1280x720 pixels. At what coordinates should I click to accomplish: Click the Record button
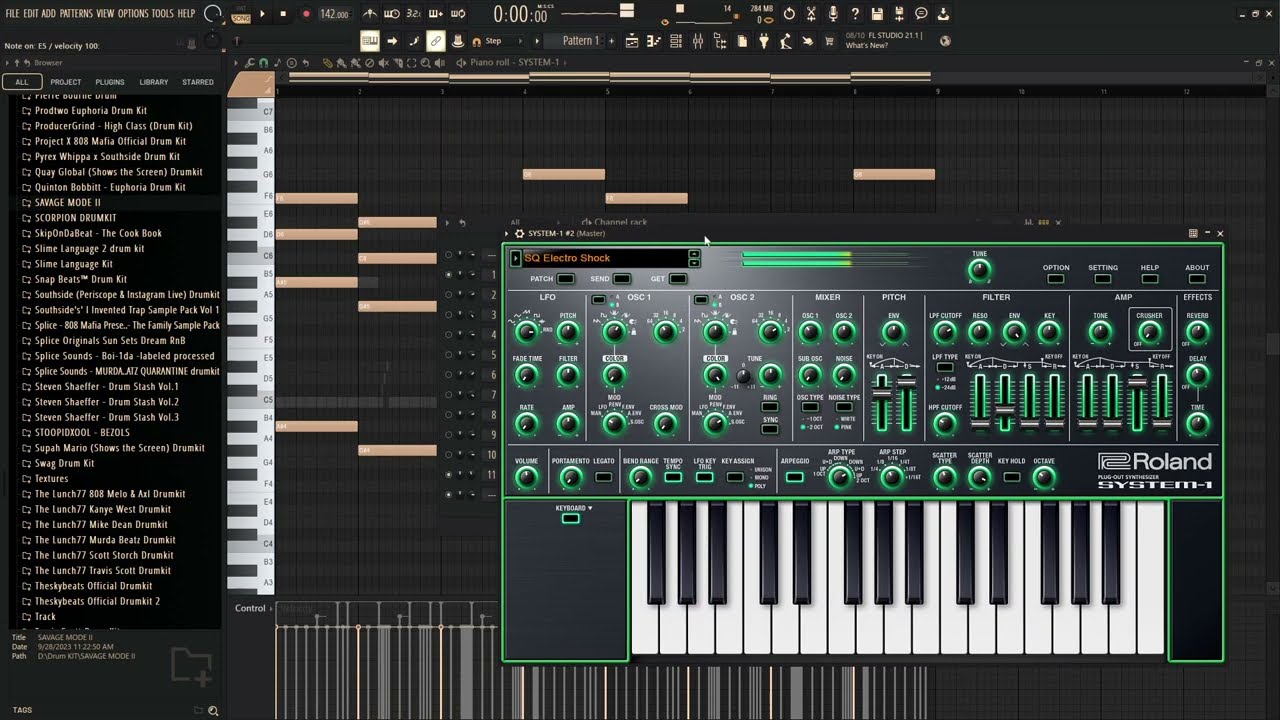coord(306,14)
